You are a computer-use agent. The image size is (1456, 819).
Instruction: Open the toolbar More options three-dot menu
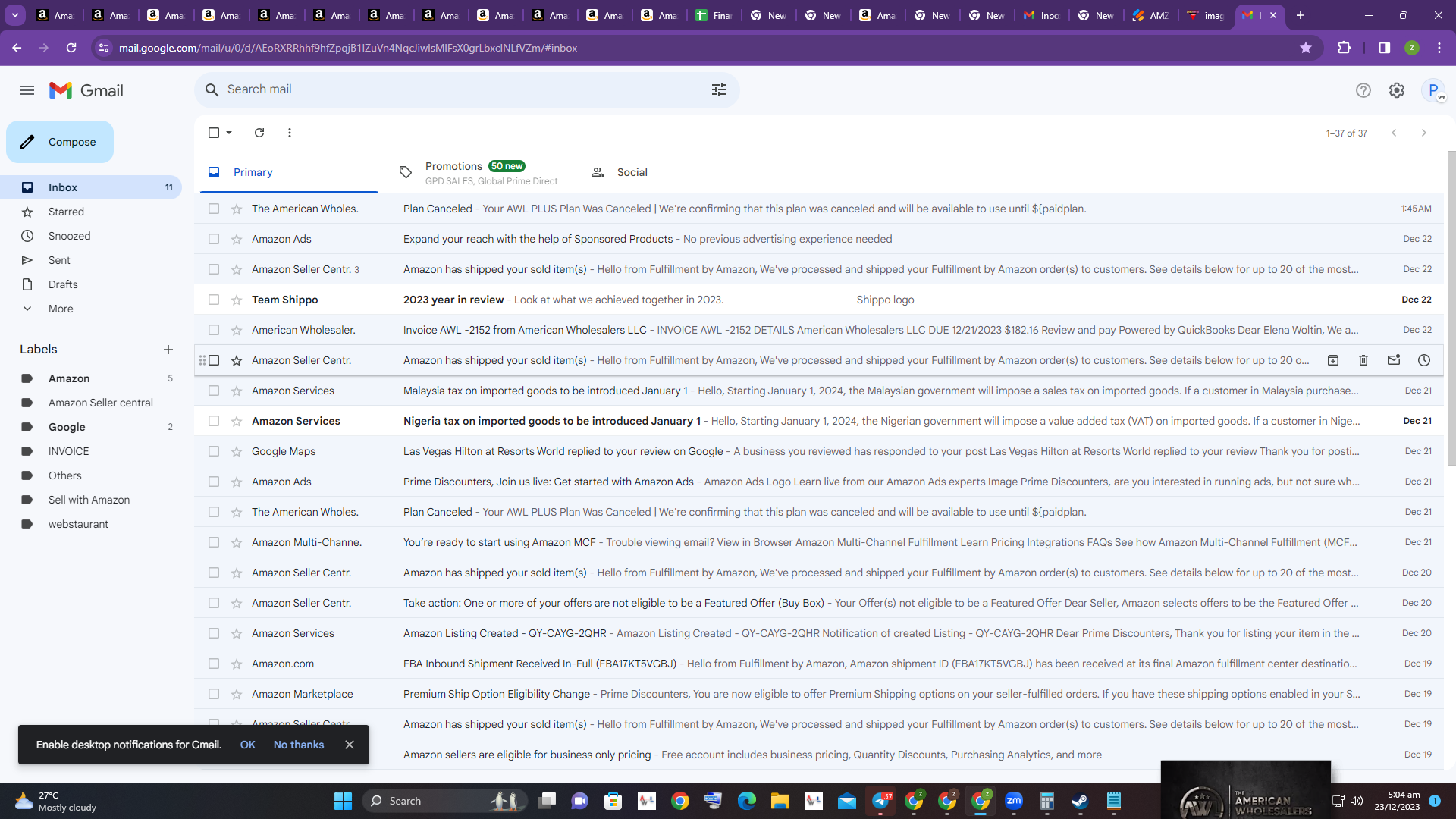coord(290,133)
